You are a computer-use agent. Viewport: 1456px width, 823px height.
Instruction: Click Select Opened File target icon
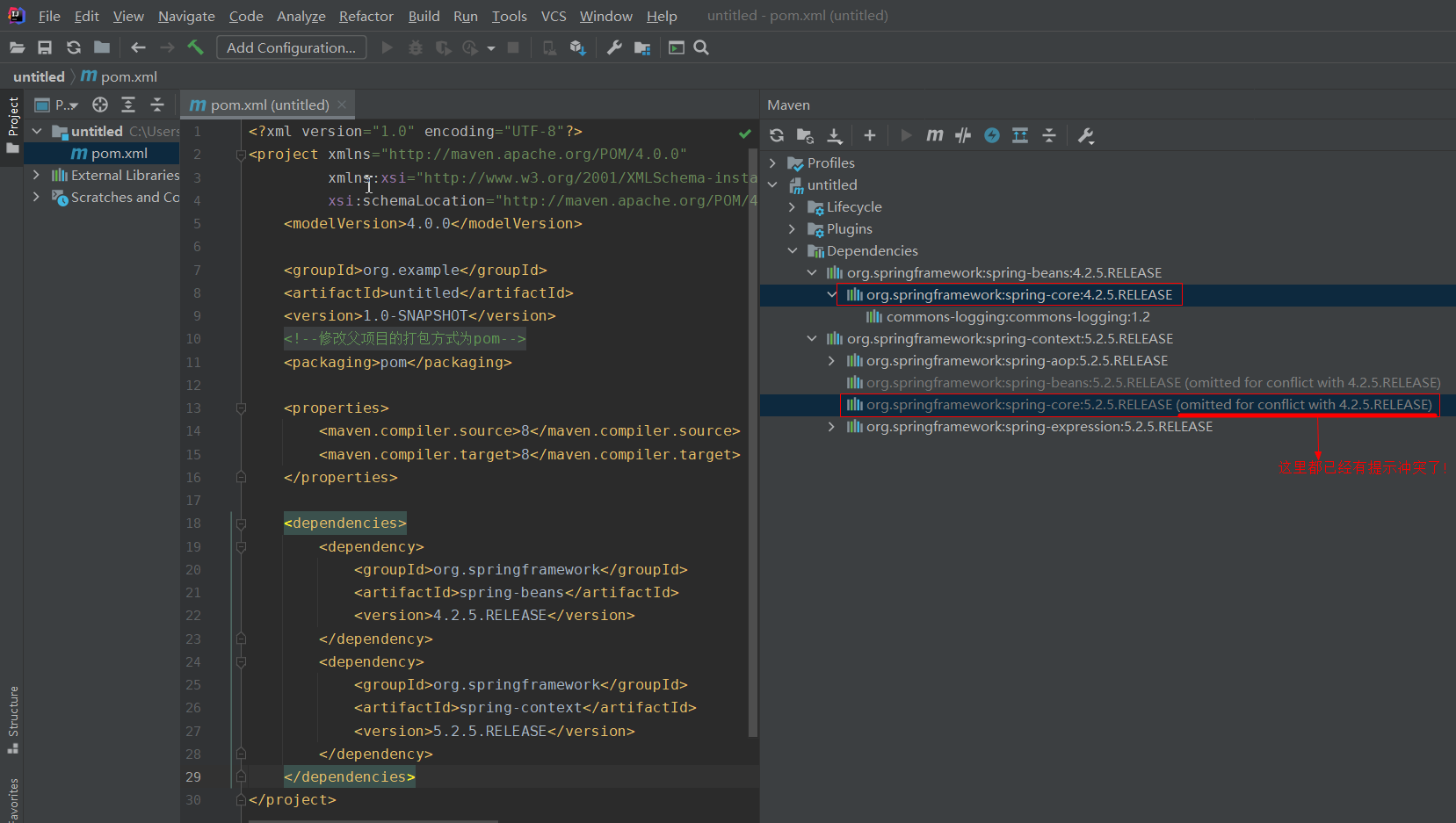tap(100, 105)
